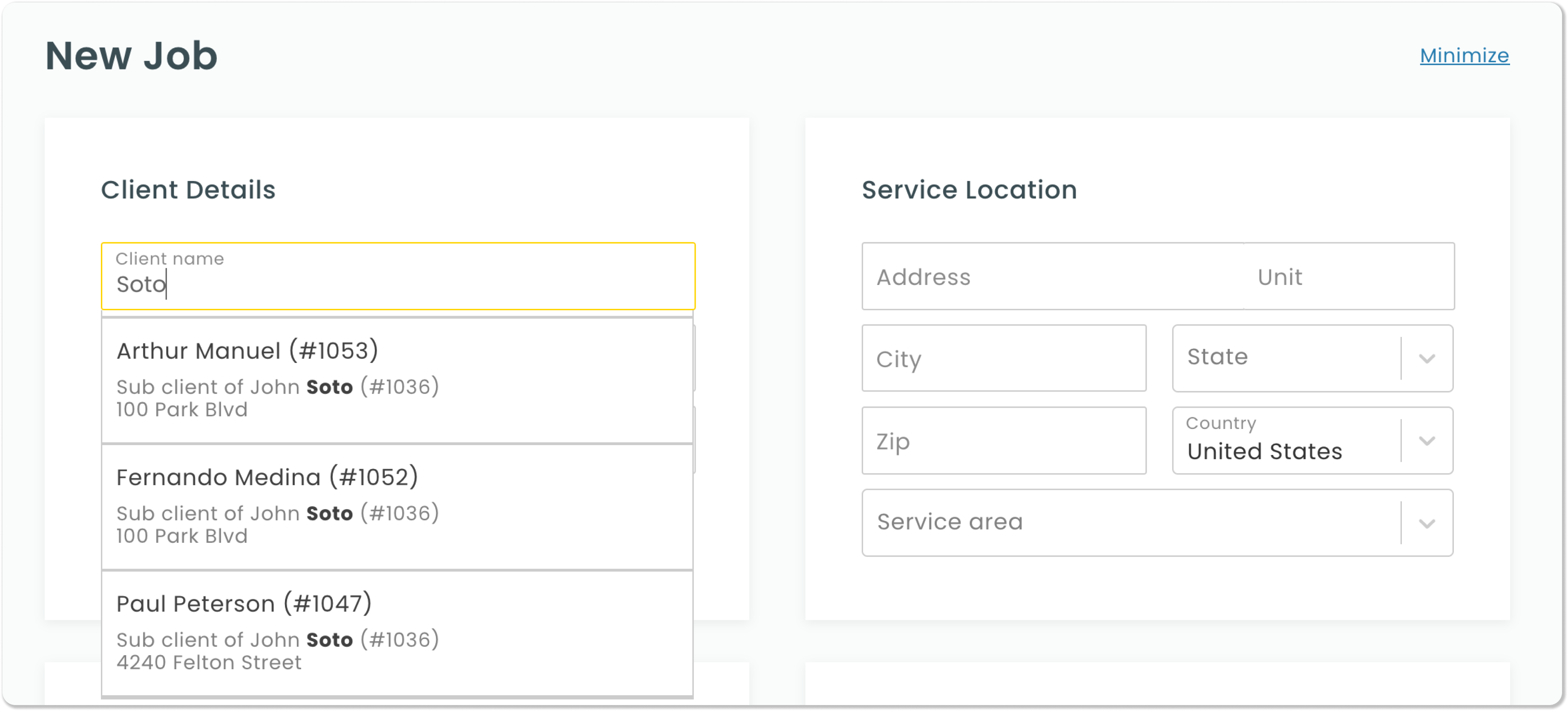The height and width of the screenshot is (711, 1568).
Task: Open the Country dropdown showing United States
Action: pyautogui.click(x=1312, y=441)
